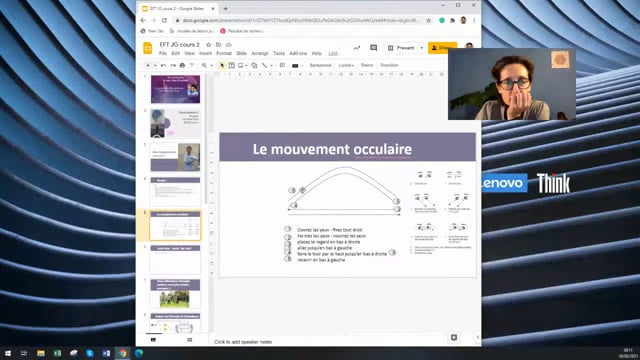Undo the last action in toolbar
The width and height of the screenshot is (640, 360).
pyautogui.click(x=164, y=65)
